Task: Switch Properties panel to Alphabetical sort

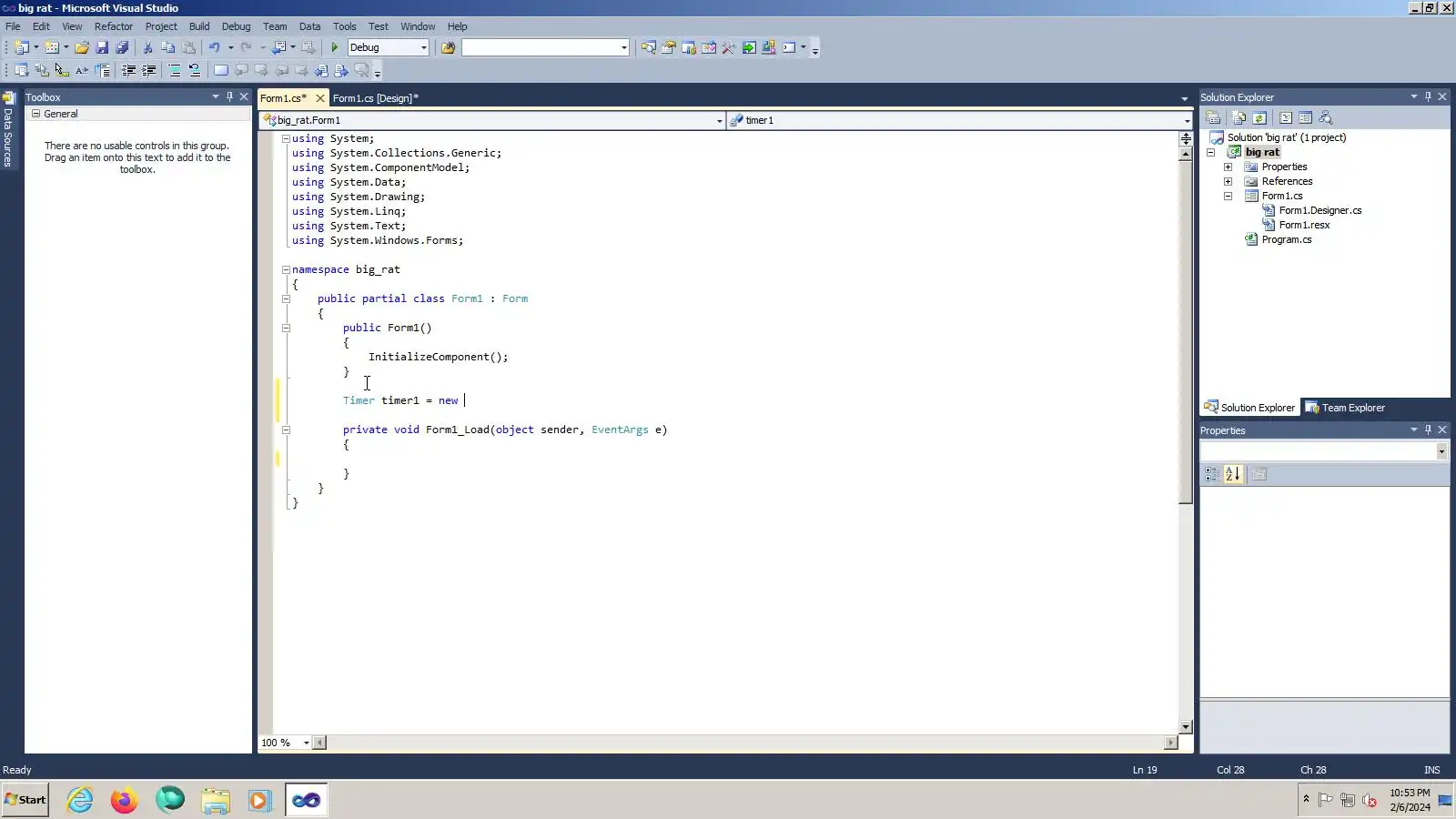Action: [x=1233, y=474]
